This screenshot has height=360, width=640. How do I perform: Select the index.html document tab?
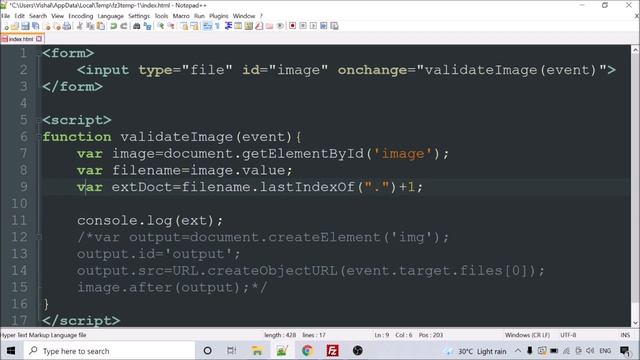click(21, 39)
